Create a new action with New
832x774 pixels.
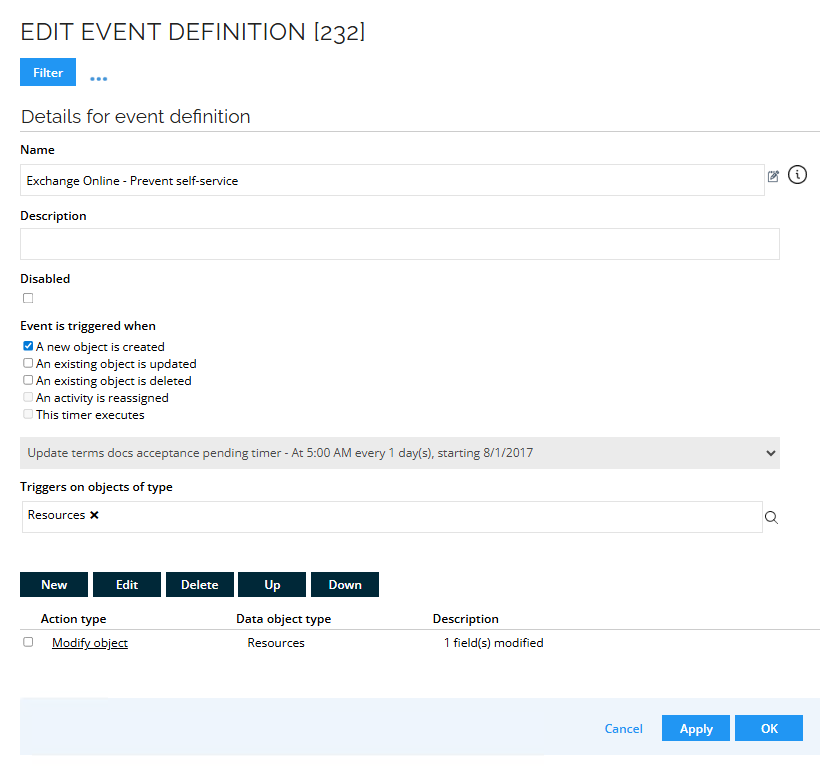pyautogui.click(x=53, y=584)
